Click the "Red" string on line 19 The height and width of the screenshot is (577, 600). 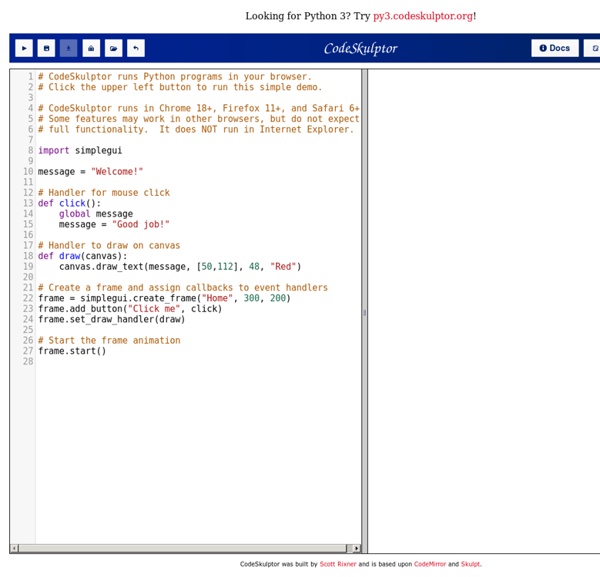(283, 266)
